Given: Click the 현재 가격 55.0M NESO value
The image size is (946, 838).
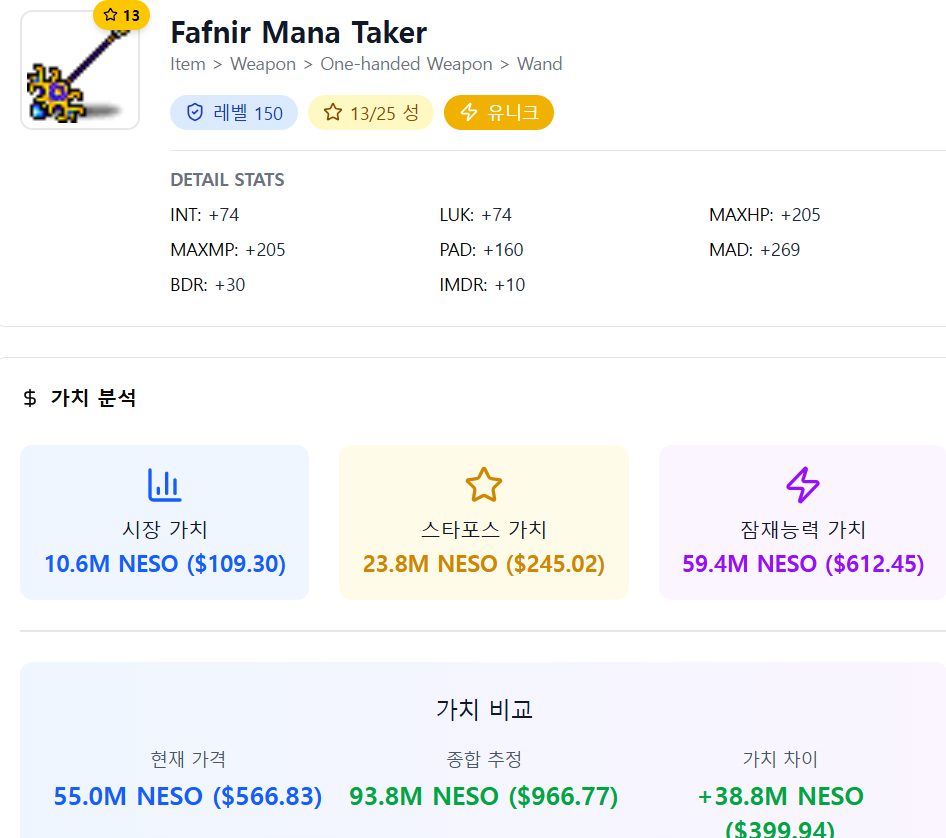Looking at the screenshot, I should (x=188, y=797).
